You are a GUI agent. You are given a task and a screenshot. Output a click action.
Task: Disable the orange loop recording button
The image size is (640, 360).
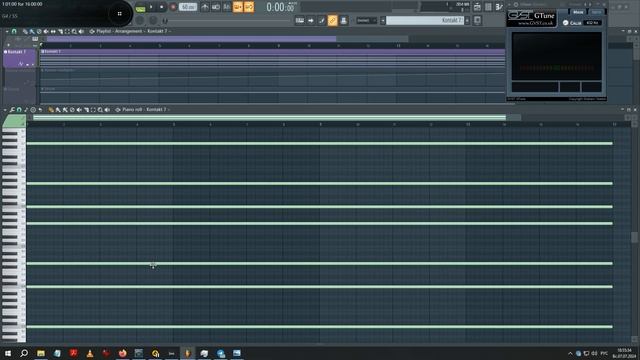pyautogui.click(x=249, y=7)
